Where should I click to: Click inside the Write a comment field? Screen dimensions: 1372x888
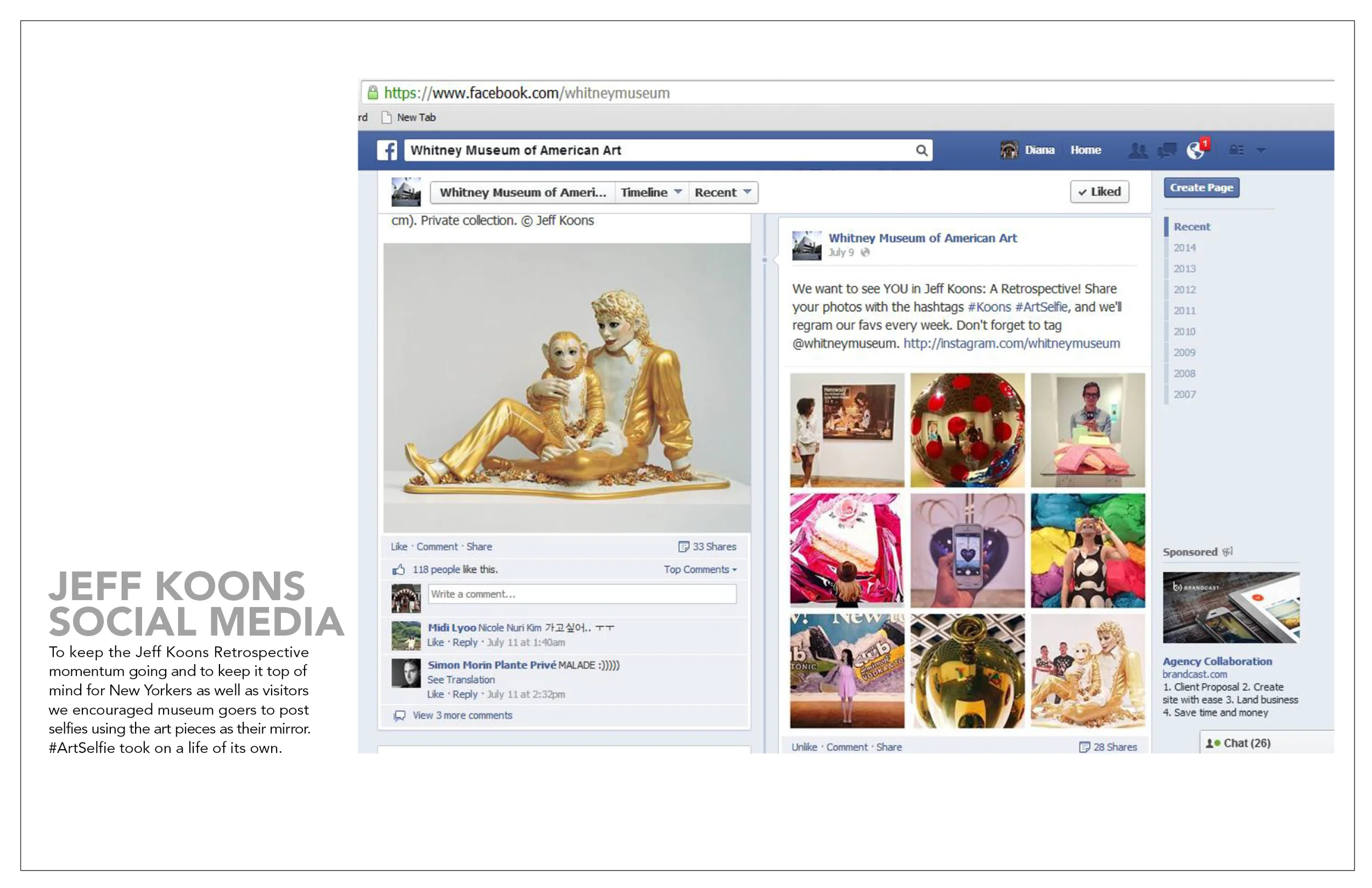pyautogui.click(x=581, y=594)
